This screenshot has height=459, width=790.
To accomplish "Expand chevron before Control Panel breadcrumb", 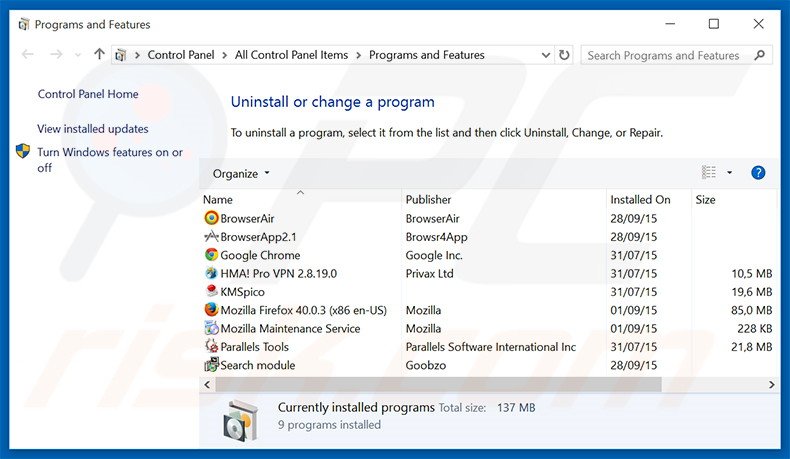I will [137, 55].
